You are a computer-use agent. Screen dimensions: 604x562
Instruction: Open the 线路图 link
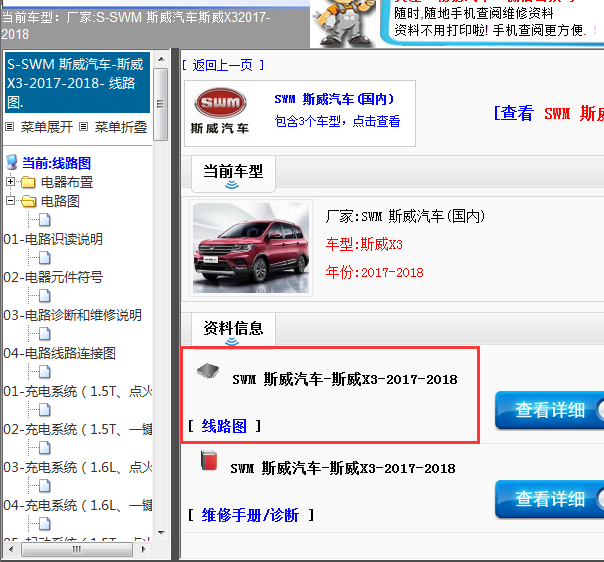pyautogui.click(x=224, y=426)
